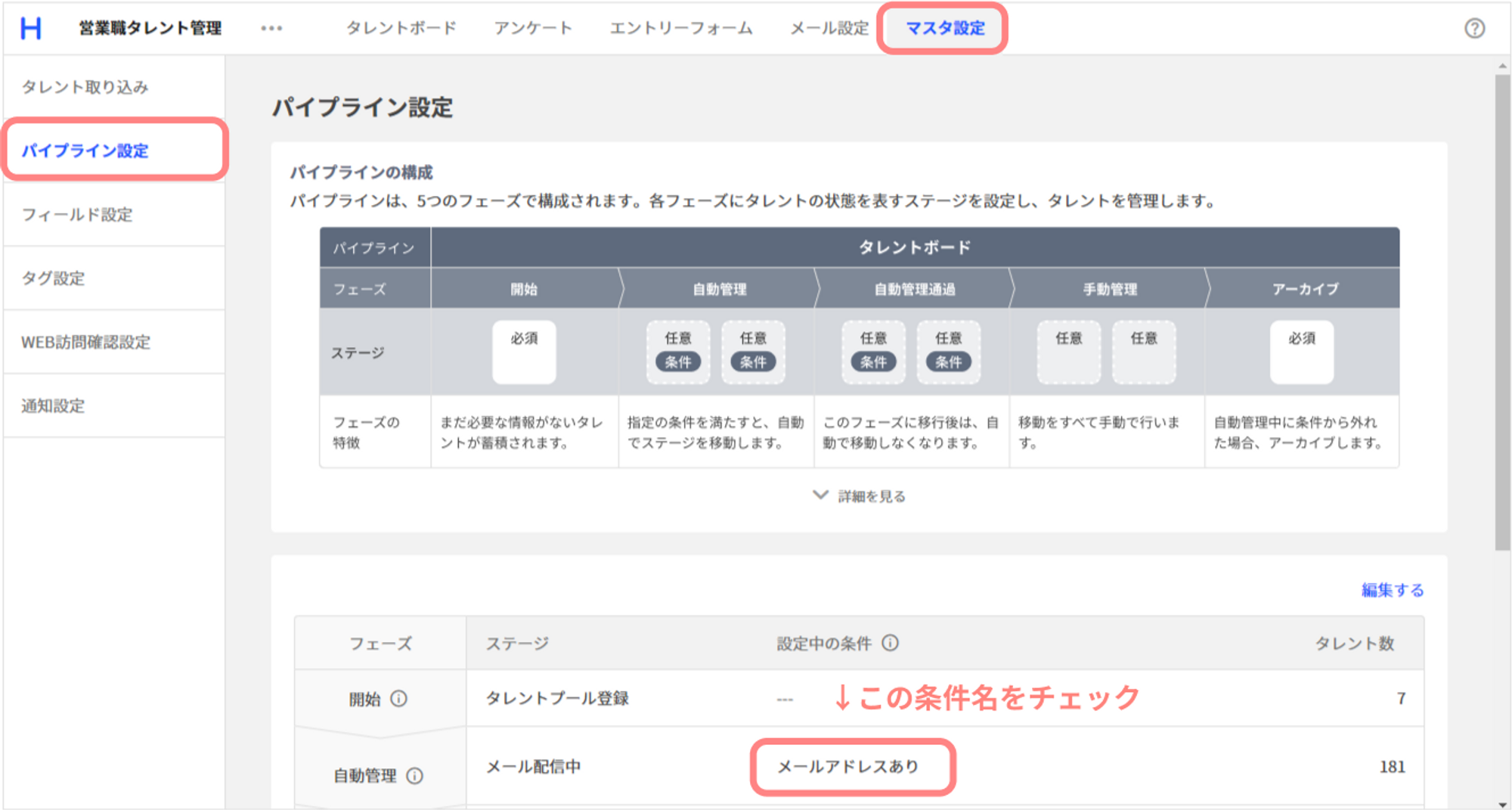This screenshot has height=810, width=1512.
Task: Switch to エントリーフォーム tab
Action: pos(681,28)
